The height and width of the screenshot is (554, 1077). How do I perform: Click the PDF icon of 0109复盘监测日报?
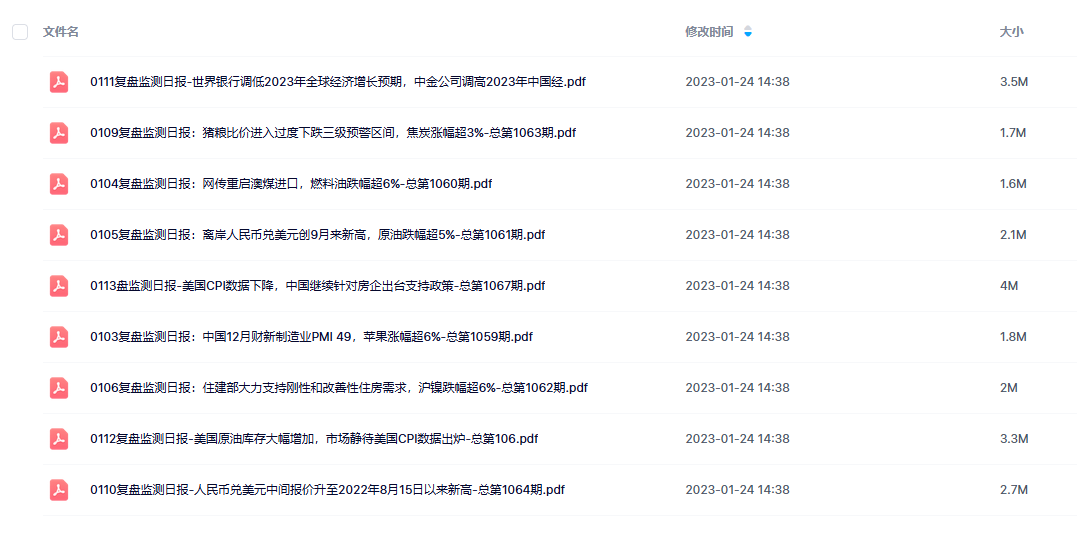click(x=59, y=132)
